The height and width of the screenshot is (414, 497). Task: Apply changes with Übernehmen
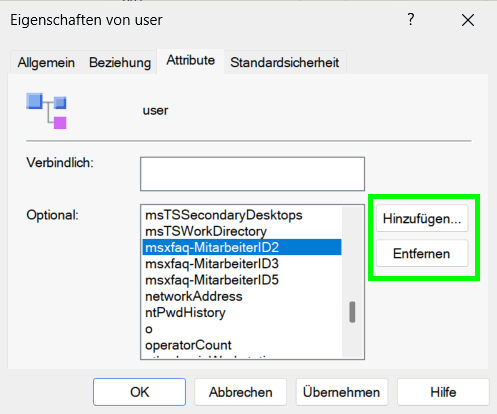342,392
